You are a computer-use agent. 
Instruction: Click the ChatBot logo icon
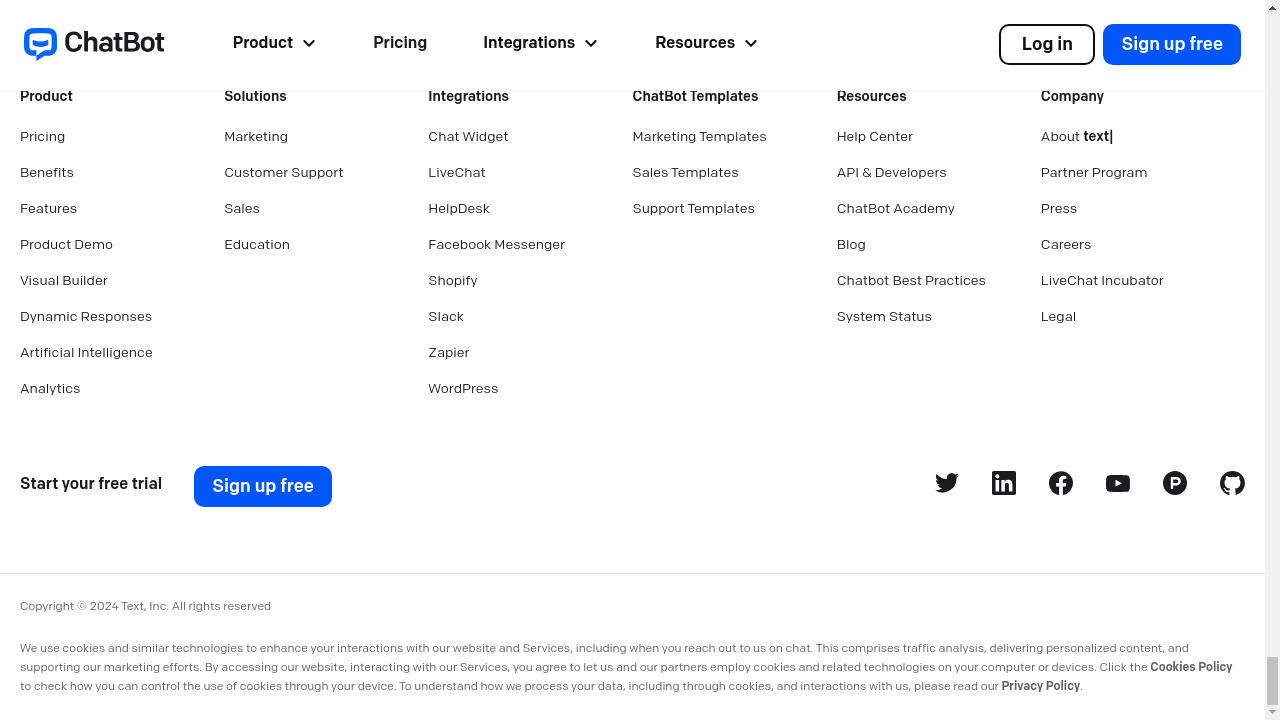[41, 44]
